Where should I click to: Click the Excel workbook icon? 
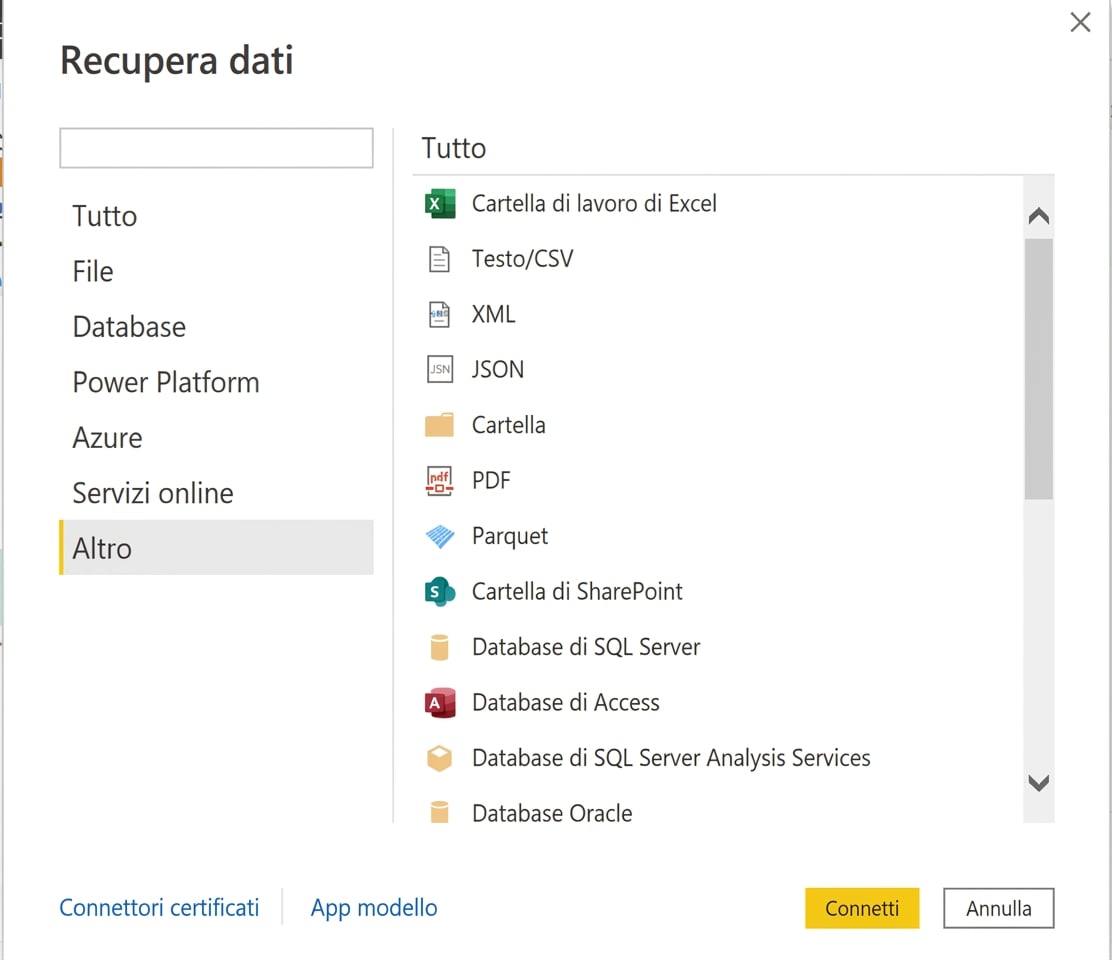coord(440,204)
